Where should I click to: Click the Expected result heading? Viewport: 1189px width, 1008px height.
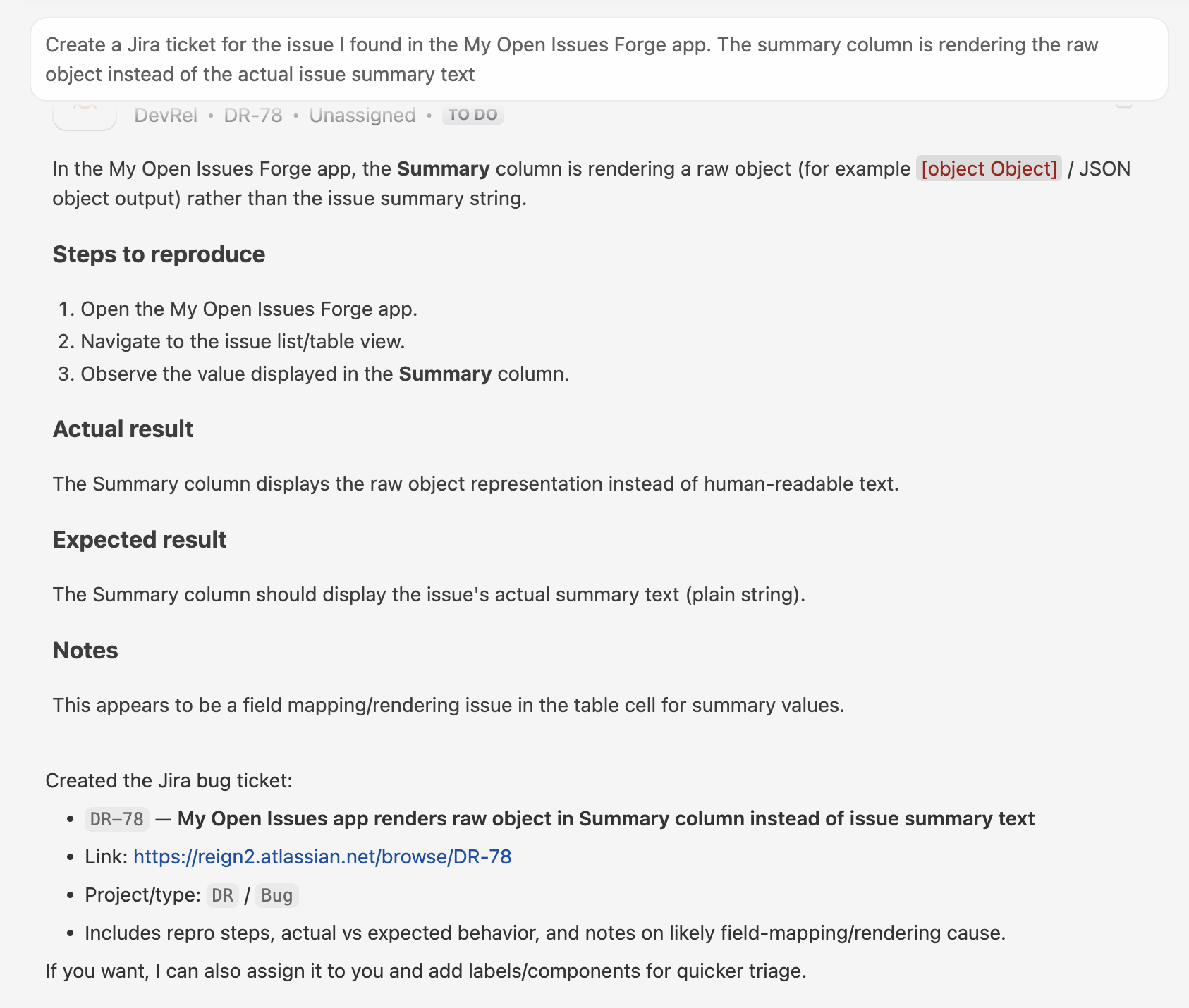tap(140, 540)
